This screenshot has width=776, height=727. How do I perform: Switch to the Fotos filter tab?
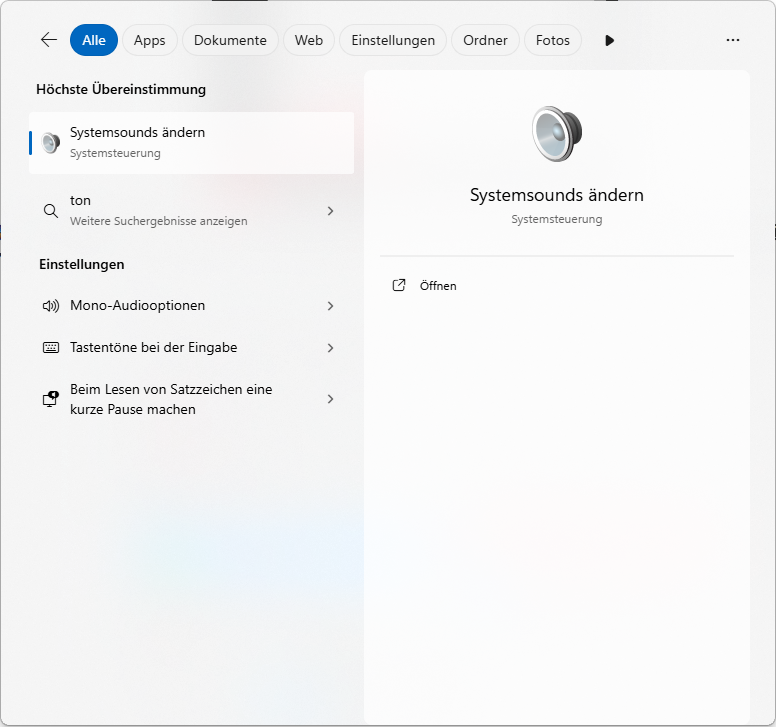pos(552,40)
